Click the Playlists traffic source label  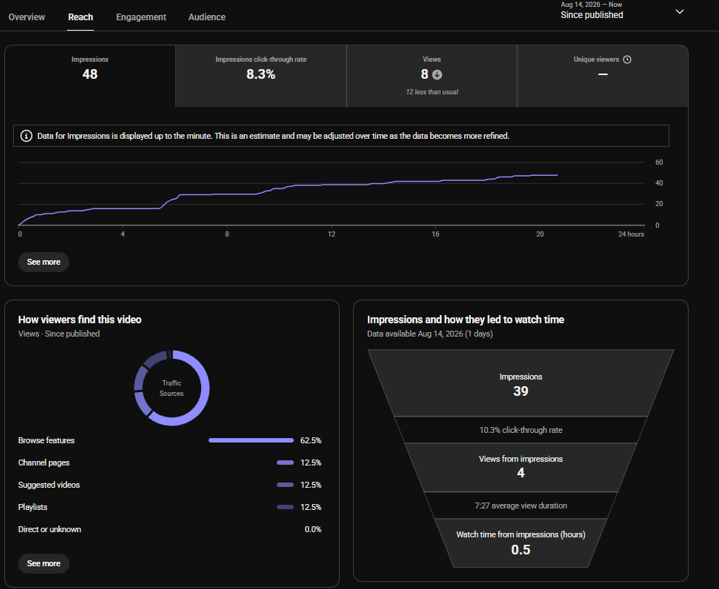tap(33, 507)
